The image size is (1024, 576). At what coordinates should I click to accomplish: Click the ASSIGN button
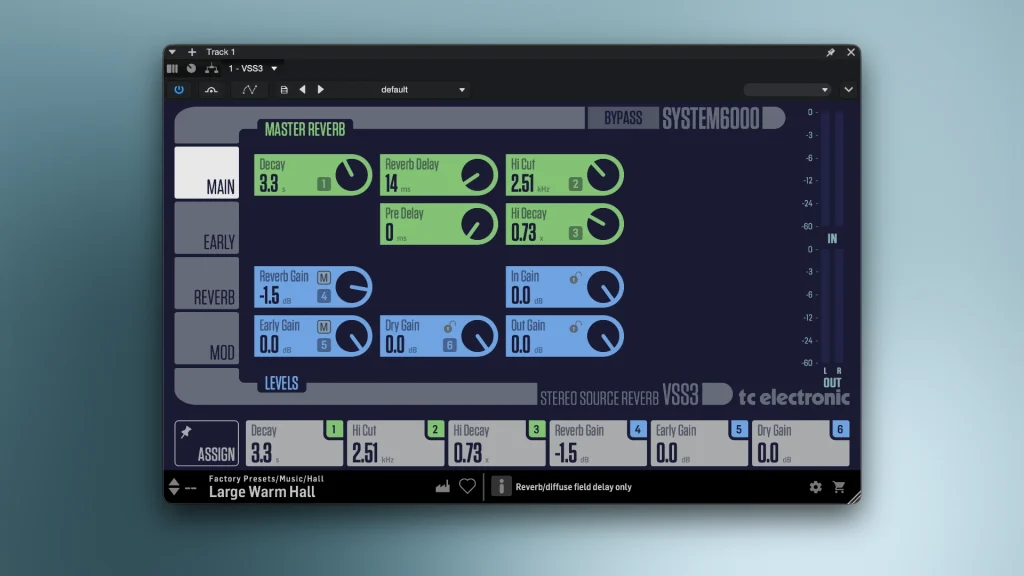[206, 443]
